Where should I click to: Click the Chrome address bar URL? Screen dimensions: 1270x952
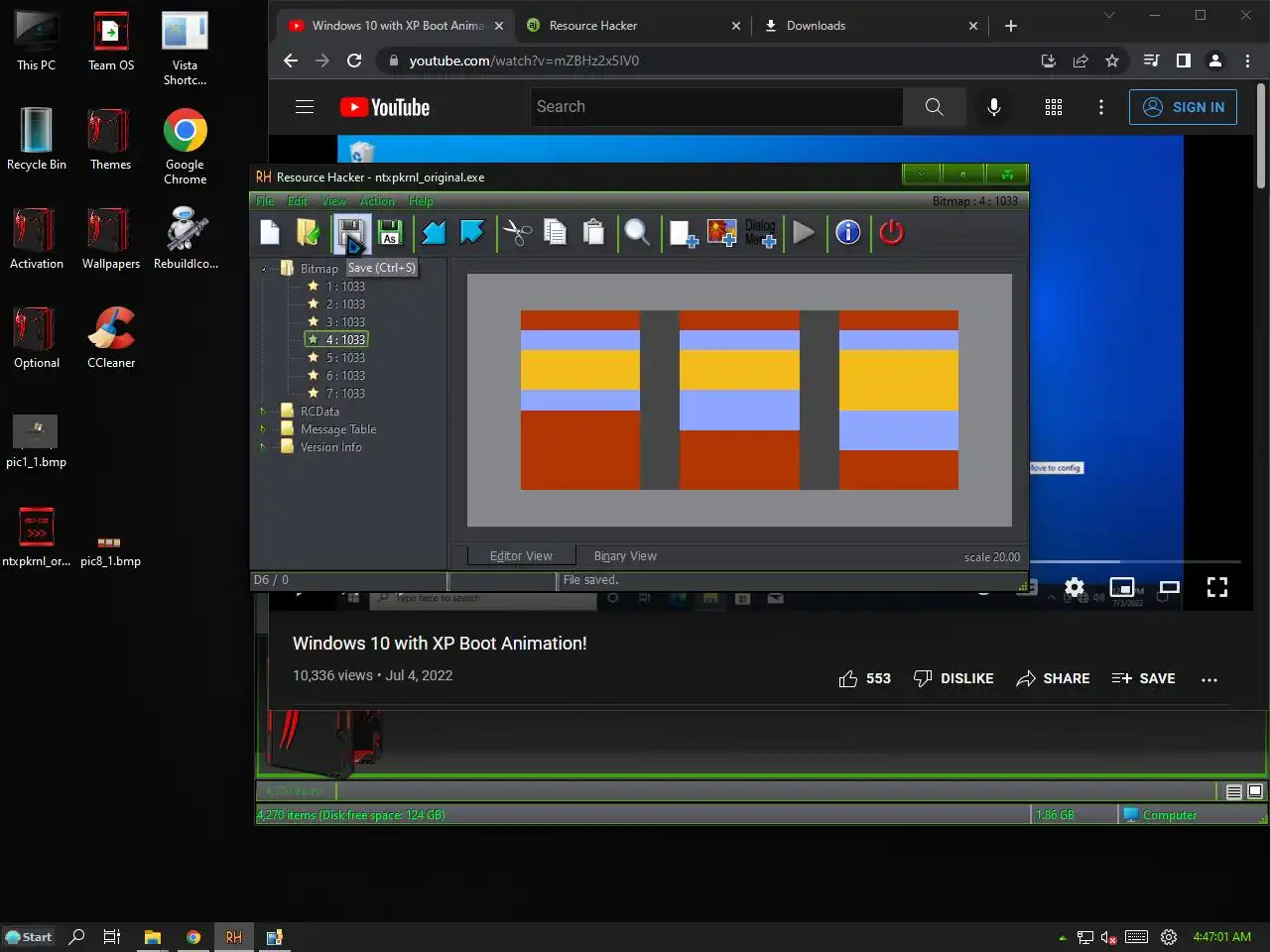click(x=524, y=60)
